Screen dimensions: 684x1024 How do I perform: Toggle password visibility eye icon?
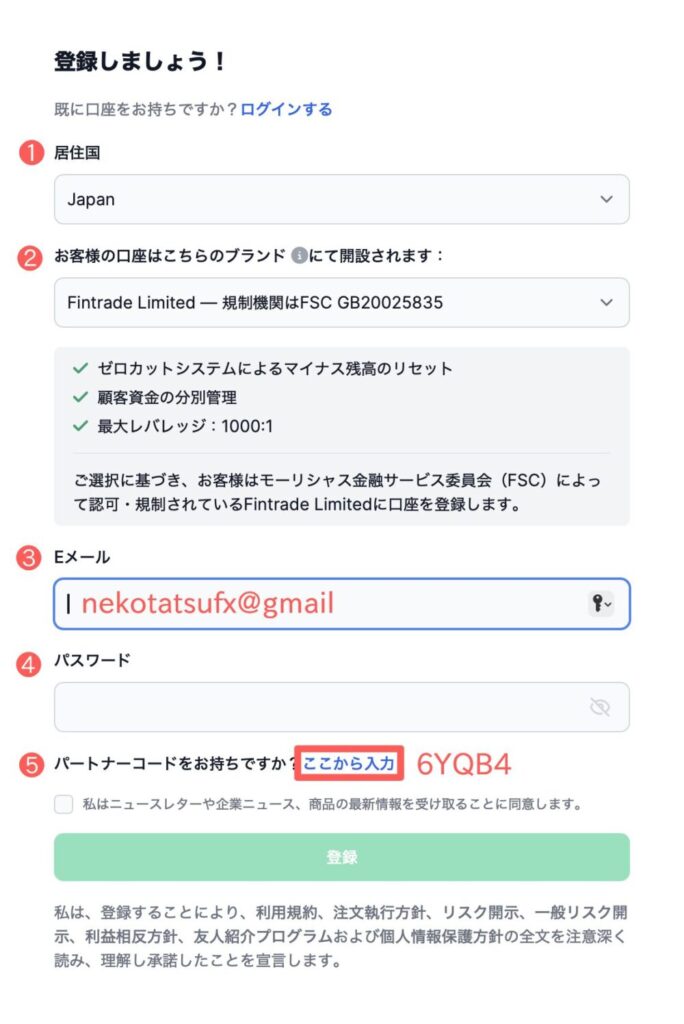point(599,707)
